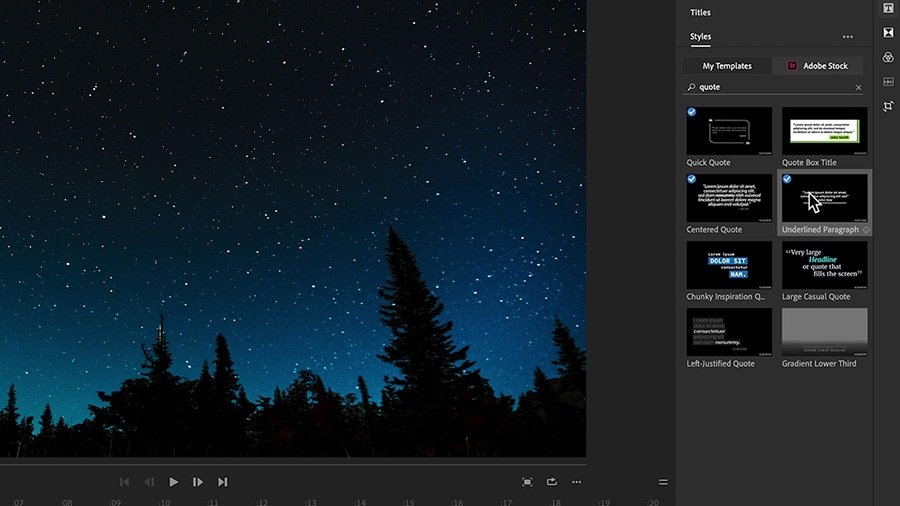Viewport: 900px width, 506px height.
Task: Open the Transitions panel icon
Action: pyautogui.click(x=888, y=33)
